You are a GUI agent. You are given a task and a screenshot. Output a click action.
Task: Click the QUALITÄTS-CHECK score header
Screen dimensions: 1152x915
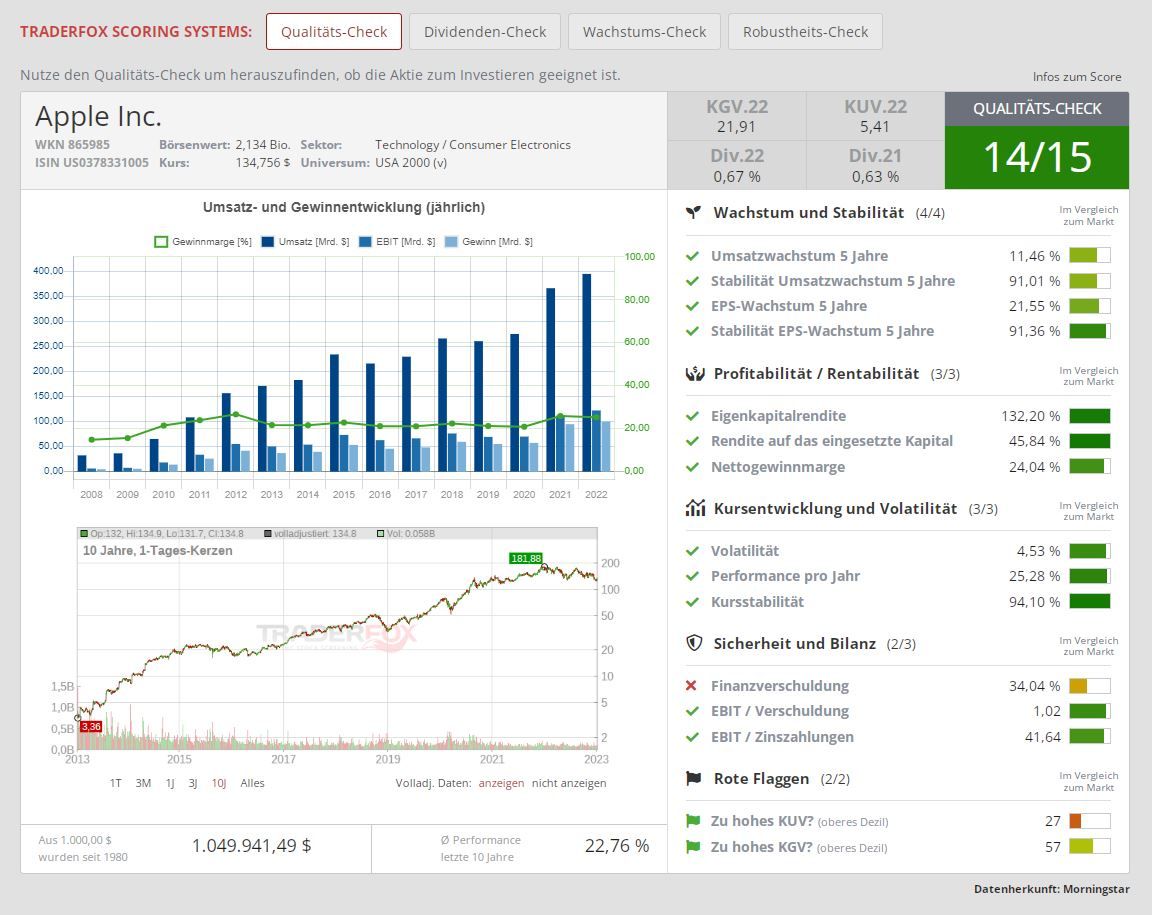pyautogui.click(x=1037, y=109)
